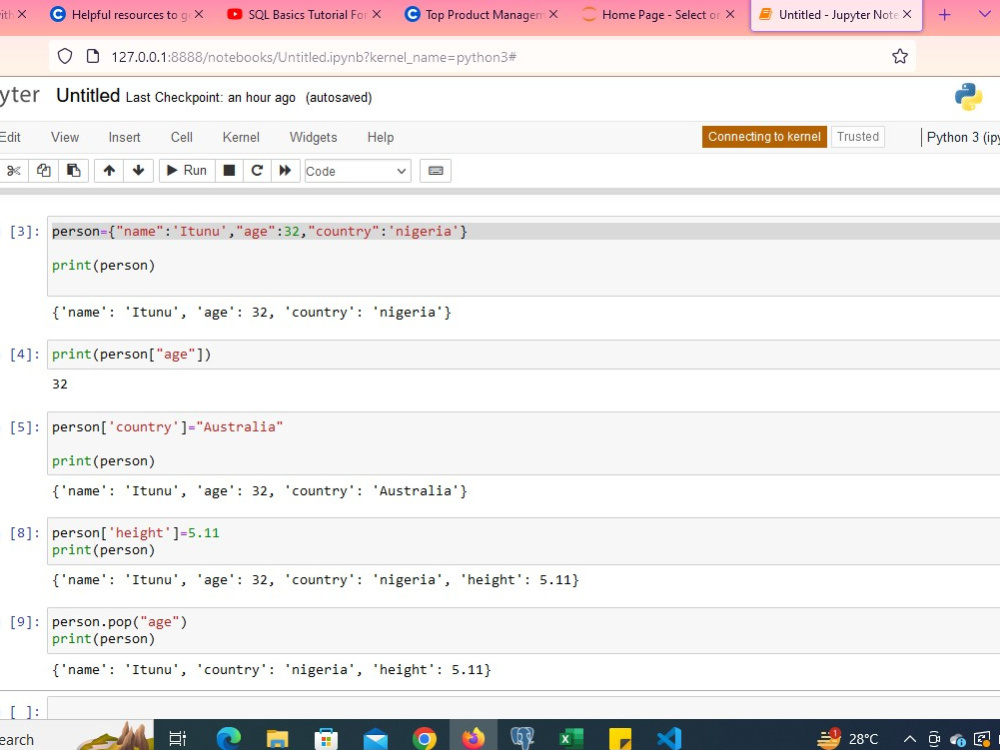Run the selected cell
The width and height of the screenshot is (1000, 750).
click(x=186, y=170)
